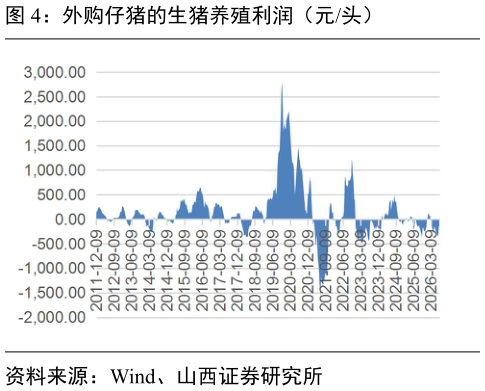Click the 2019-06-09 date label

(x=273, y=270)
